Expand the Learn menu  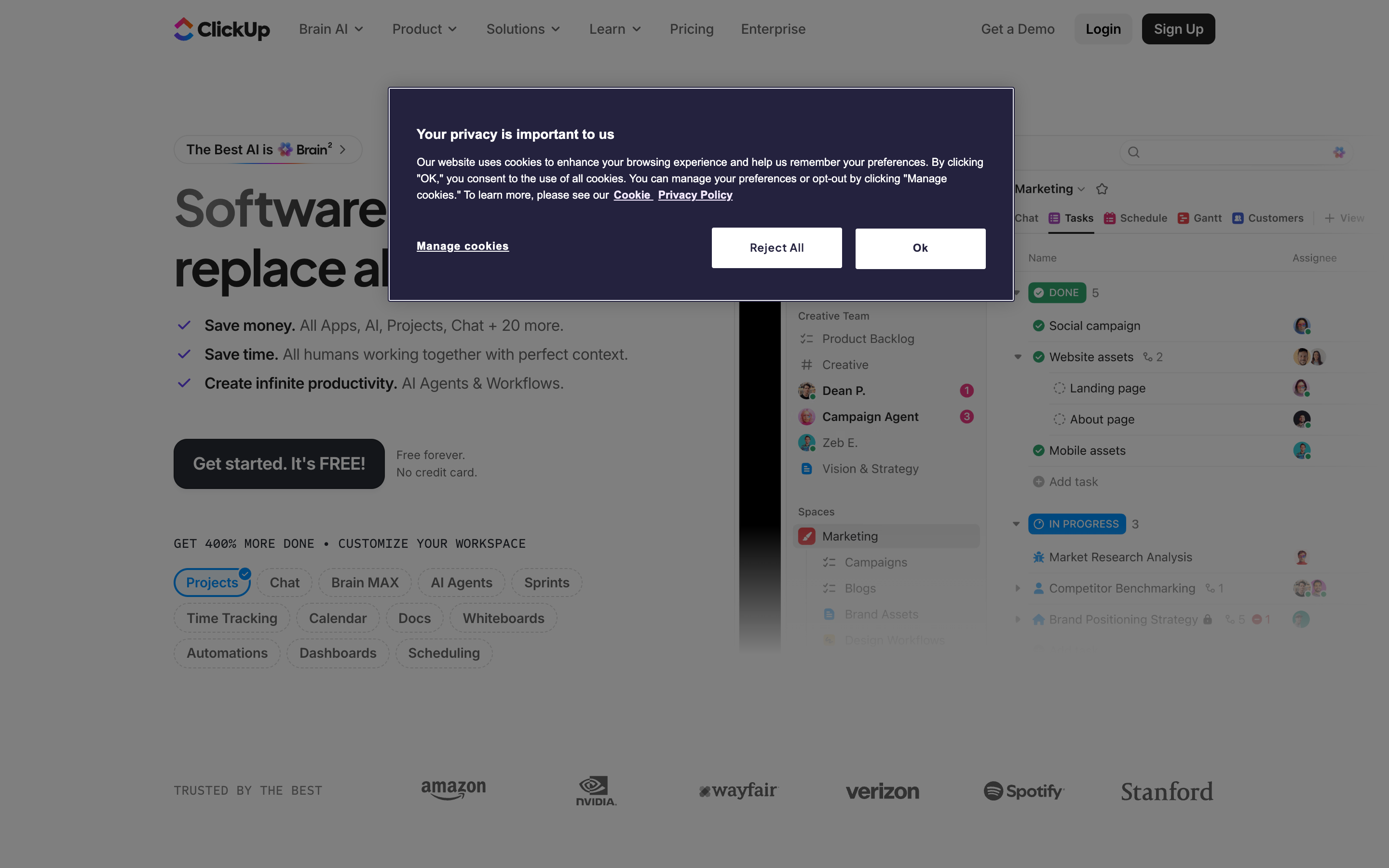[615, 29]
